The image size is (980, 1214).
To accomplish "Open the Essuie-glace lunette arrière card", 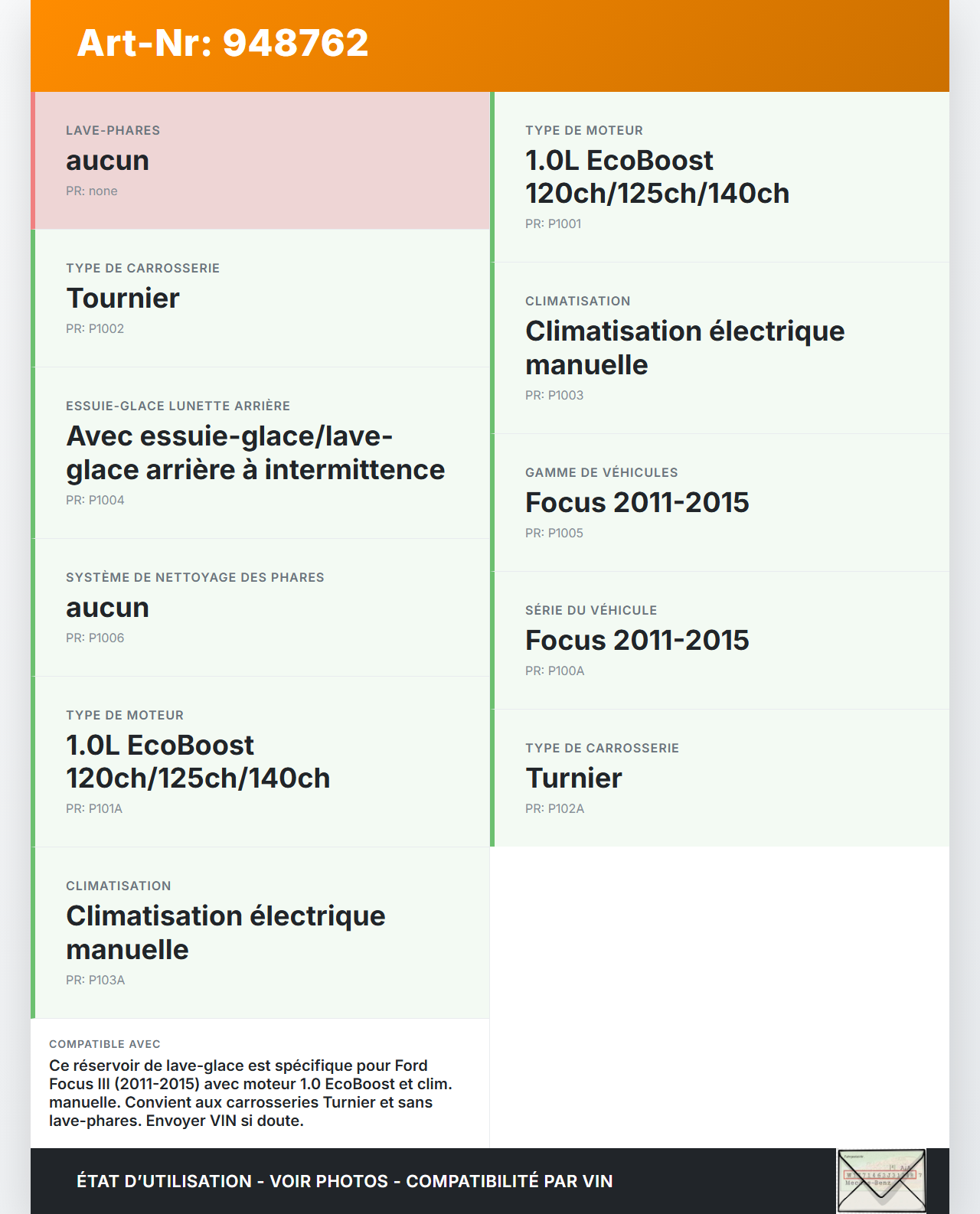I will [x=261, y=452].
